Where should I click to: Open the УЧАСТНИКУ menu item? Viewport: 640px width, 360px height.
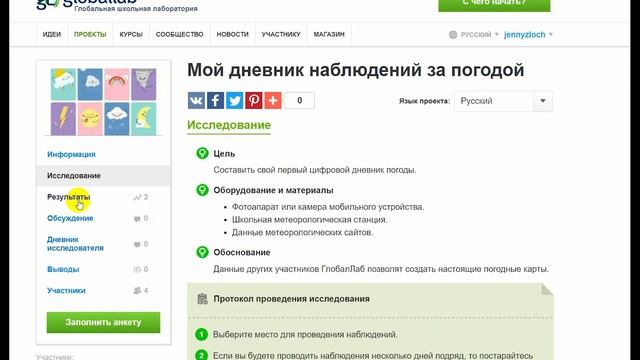tap(281, 34)
